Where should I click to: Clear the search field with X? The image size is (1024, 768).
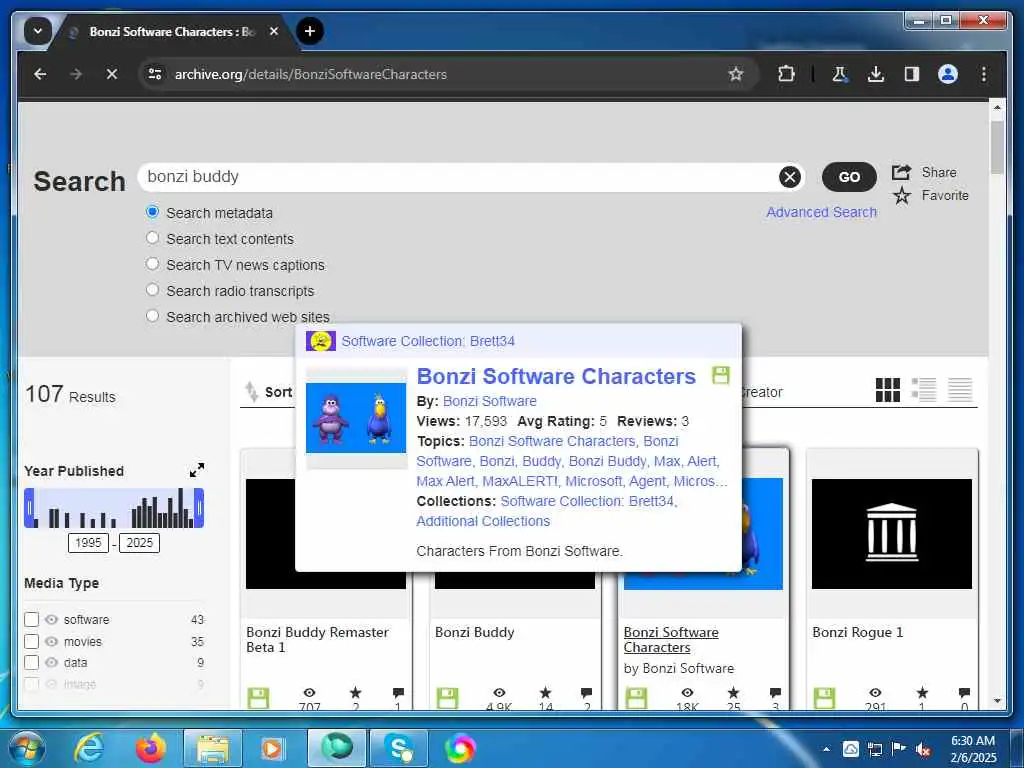click(x=790, y=177)
